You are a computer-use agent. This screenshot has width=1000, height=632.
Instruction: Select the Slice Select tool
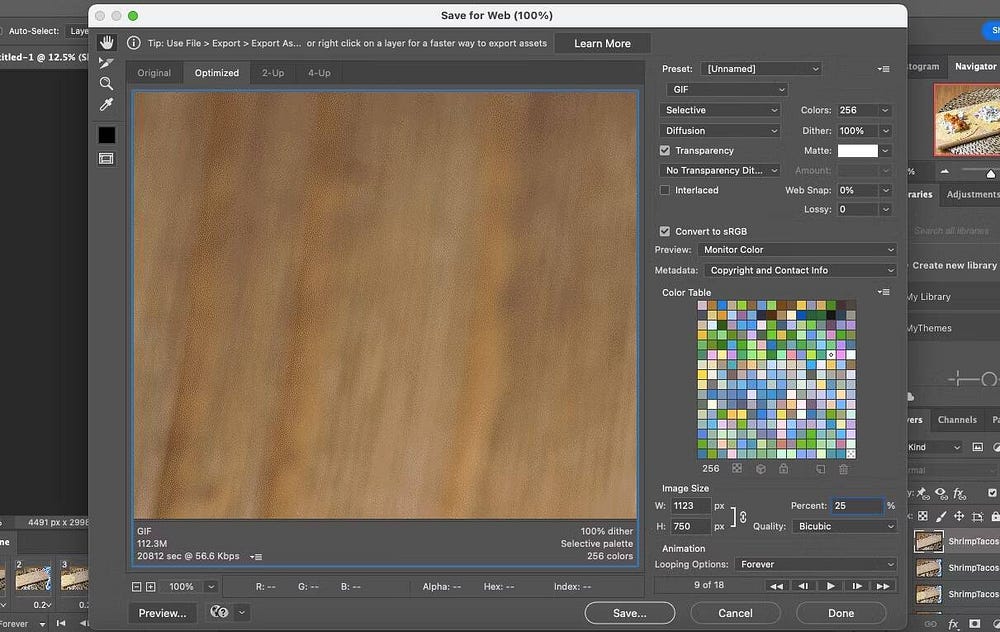tap(106, 64)
